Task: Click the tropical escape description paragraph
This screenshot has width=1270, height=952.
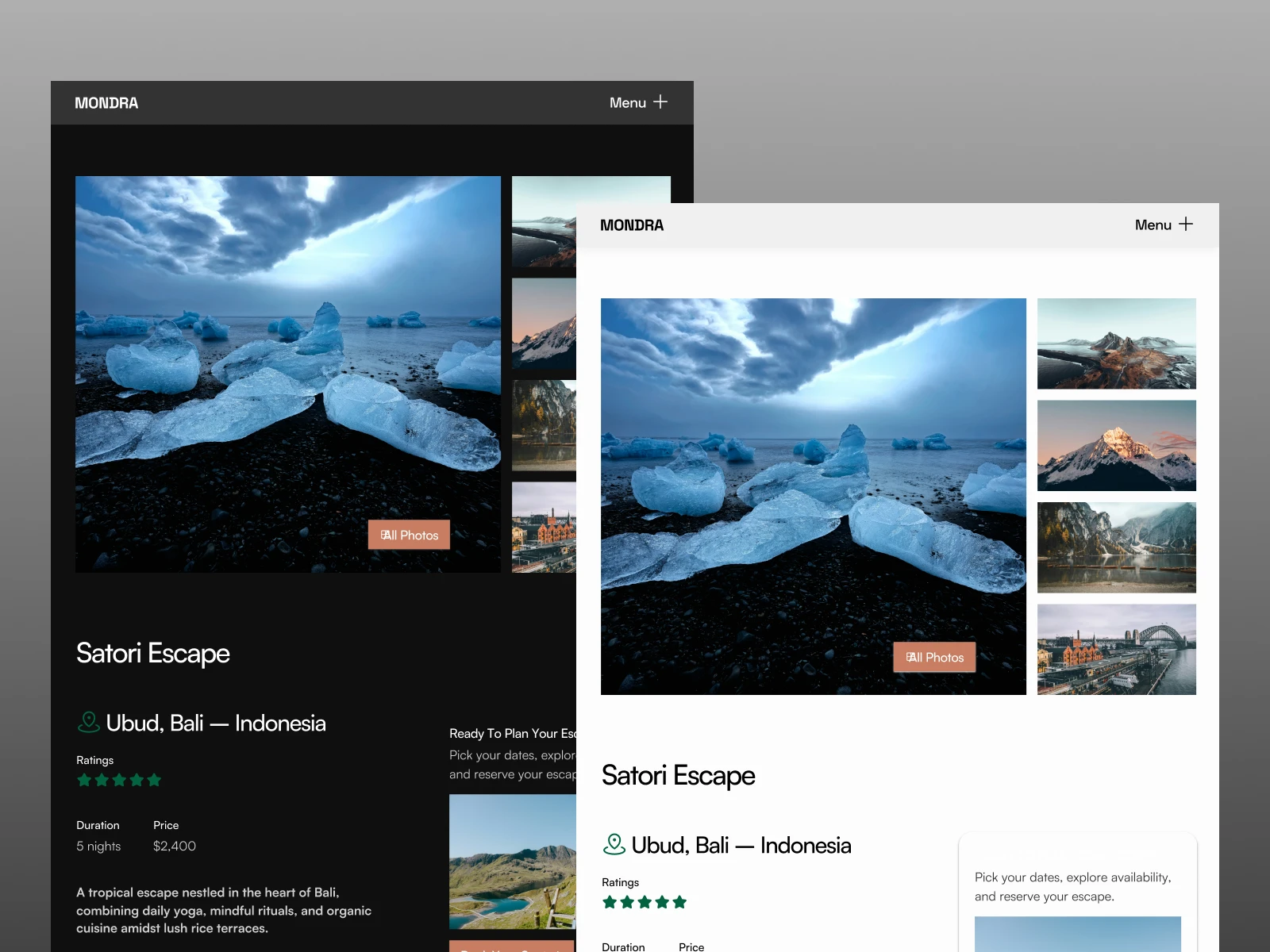Action: pos(224,911)
